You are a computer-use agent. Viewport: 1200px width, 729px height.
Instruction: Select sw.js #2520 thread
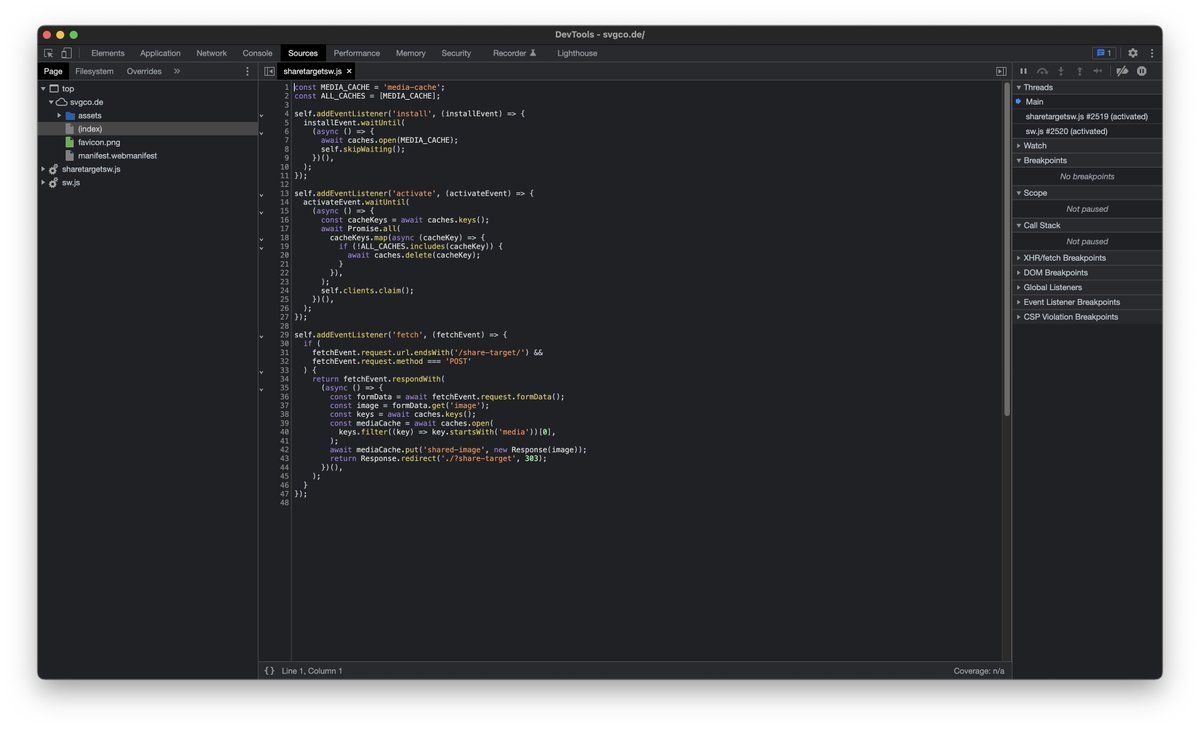point(1088,131)
